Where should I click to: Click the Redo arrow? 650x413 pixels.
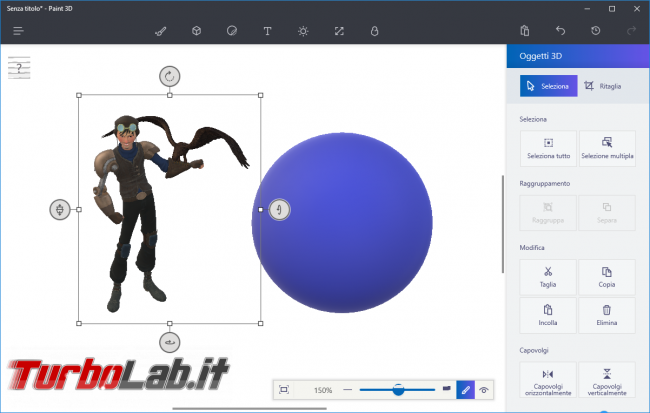pos(631,31)
